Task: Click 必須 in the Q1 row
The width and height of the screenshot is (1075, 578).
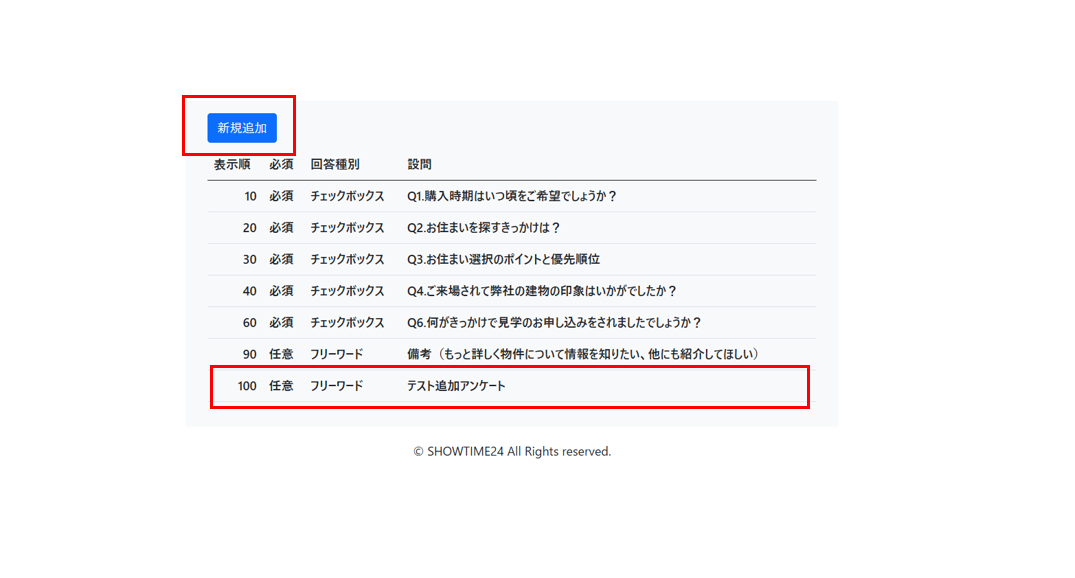Action: click(x=281, y=196)
